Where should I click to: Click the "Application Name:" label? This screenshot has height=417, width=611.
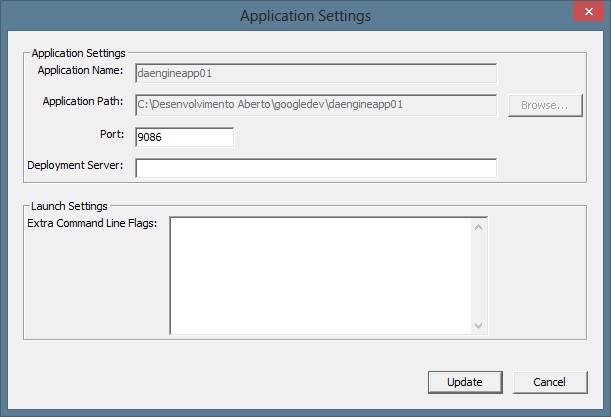click(80, 71)
